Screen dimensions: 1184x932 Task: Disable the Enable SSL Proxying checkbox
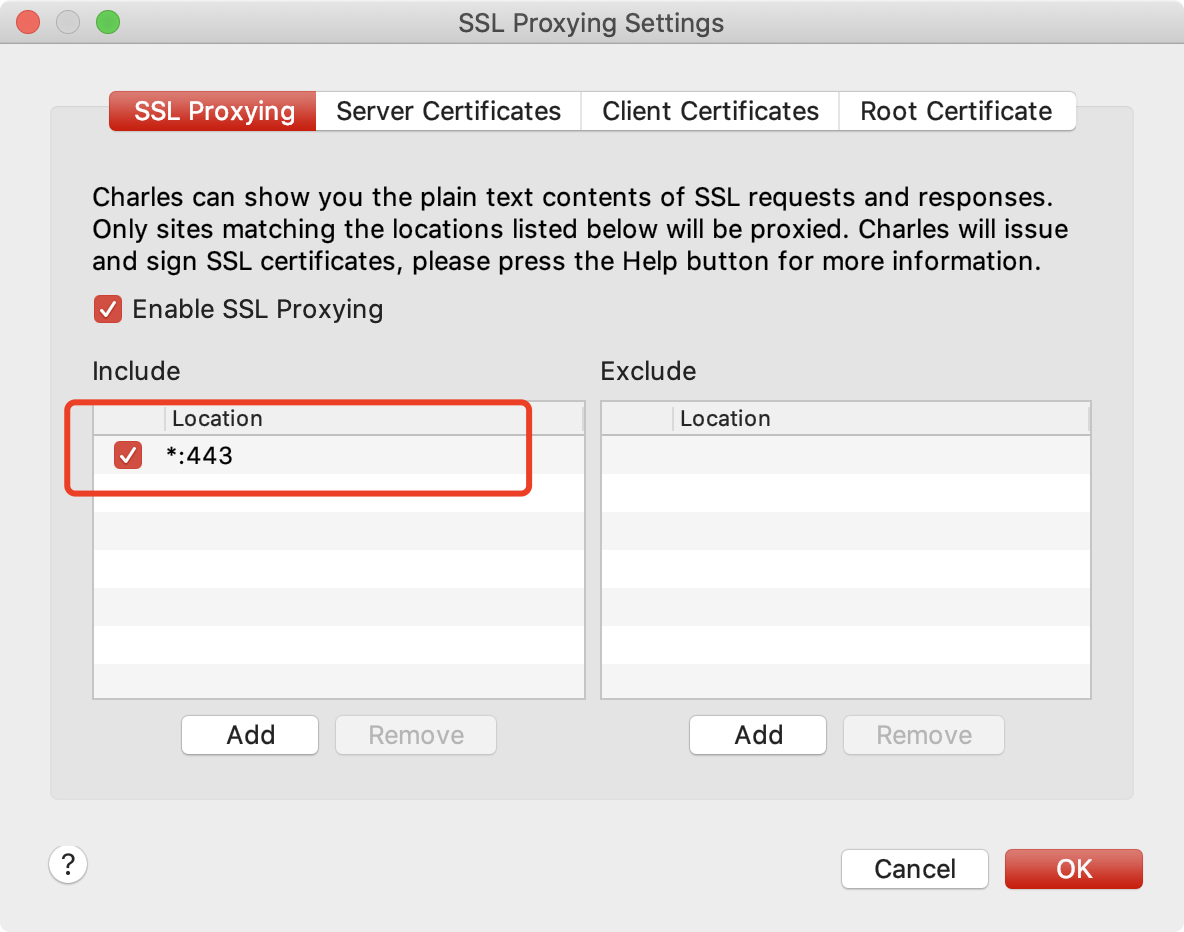click(x=108, y=309)
